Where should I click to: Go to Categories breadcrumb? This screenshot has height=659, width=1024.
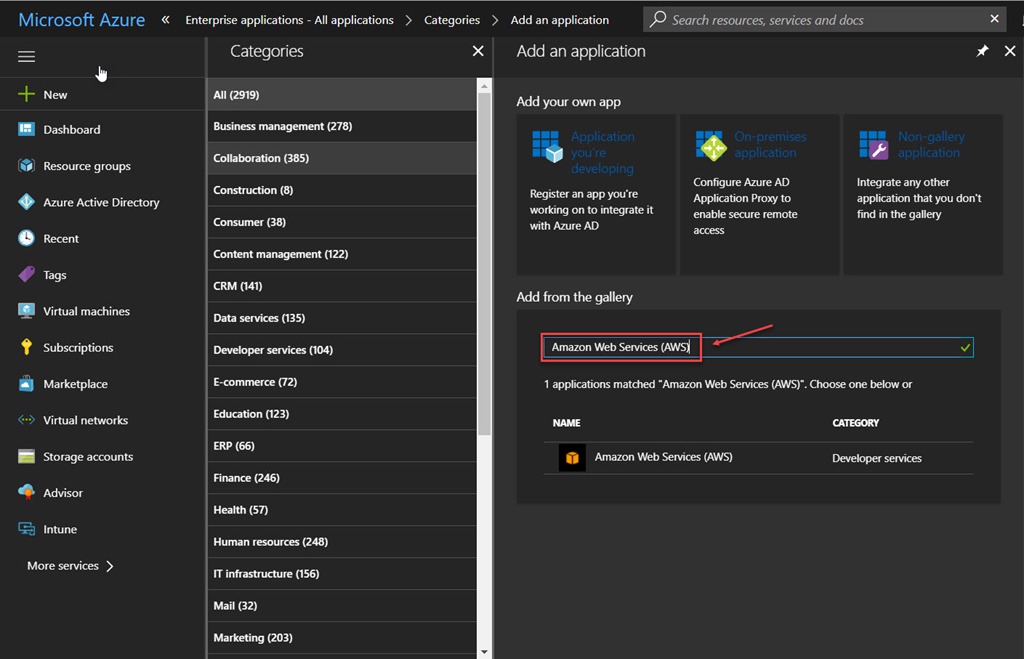(452, 20)
